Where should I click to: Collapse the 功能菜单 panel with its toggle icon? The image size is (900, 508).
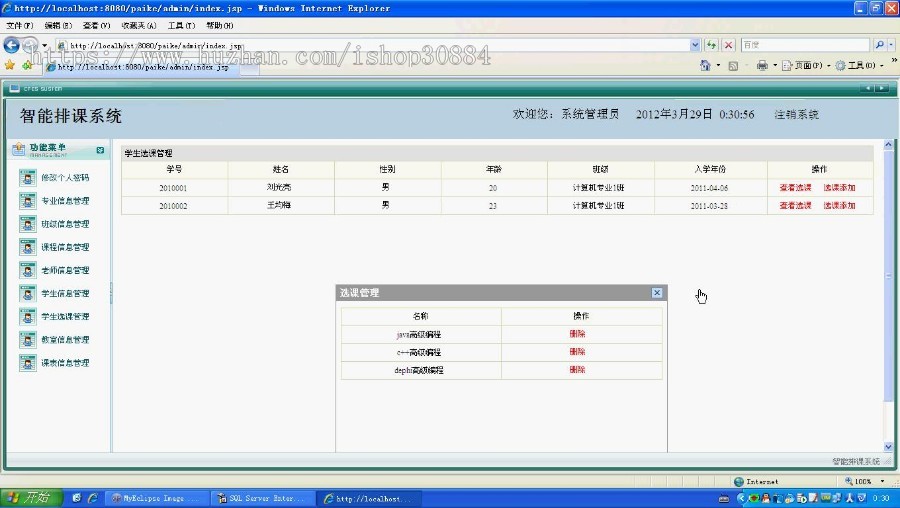click(x=100, y=150)
